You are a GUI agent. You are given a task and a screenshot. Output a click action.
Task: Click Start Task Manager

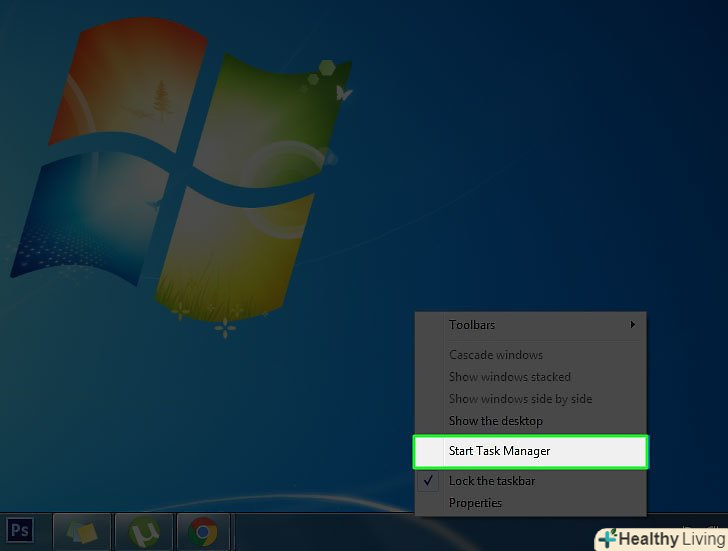[530, 451]
